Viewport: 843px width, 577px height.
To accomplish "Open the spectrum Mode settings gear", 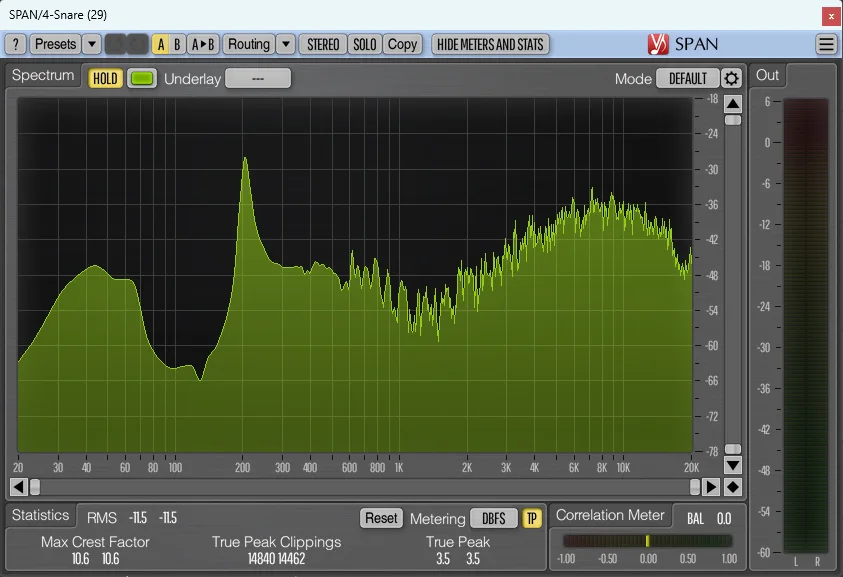I will pos(732,76).
